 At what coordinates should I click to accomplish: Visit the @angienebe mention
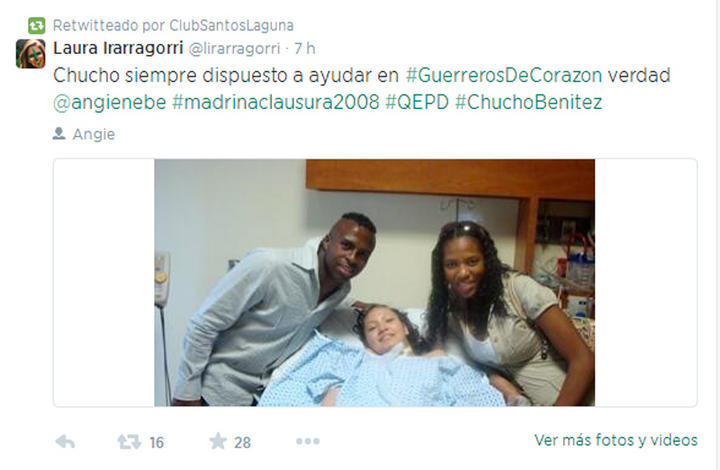coord(109,102)
